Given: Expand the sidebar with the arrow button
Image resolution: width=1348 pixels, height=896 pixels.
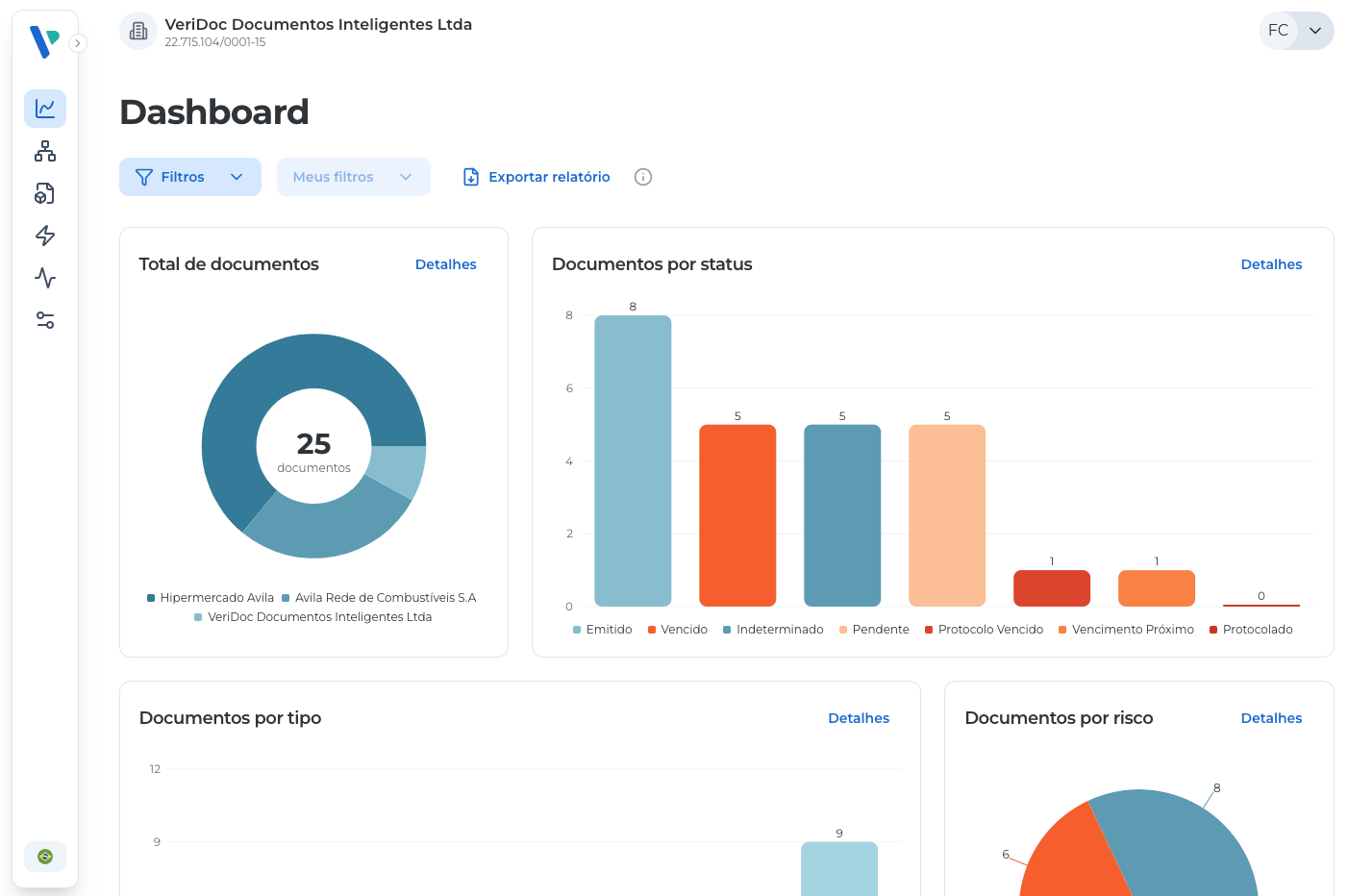Looking at the screenshot, I should click(x=78, y=43).
